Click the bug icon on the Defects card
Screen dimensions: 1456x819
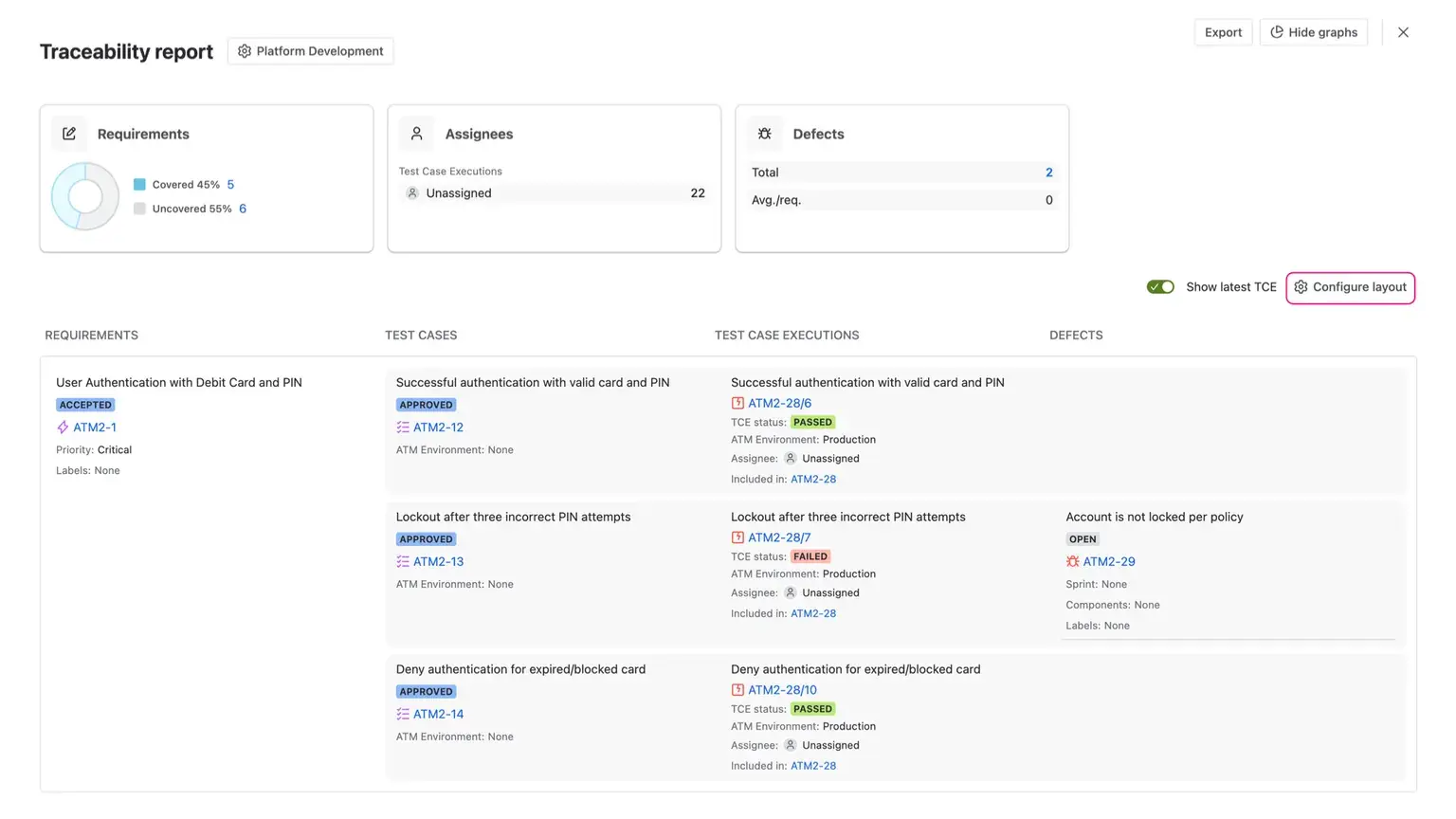pos(765,134)
